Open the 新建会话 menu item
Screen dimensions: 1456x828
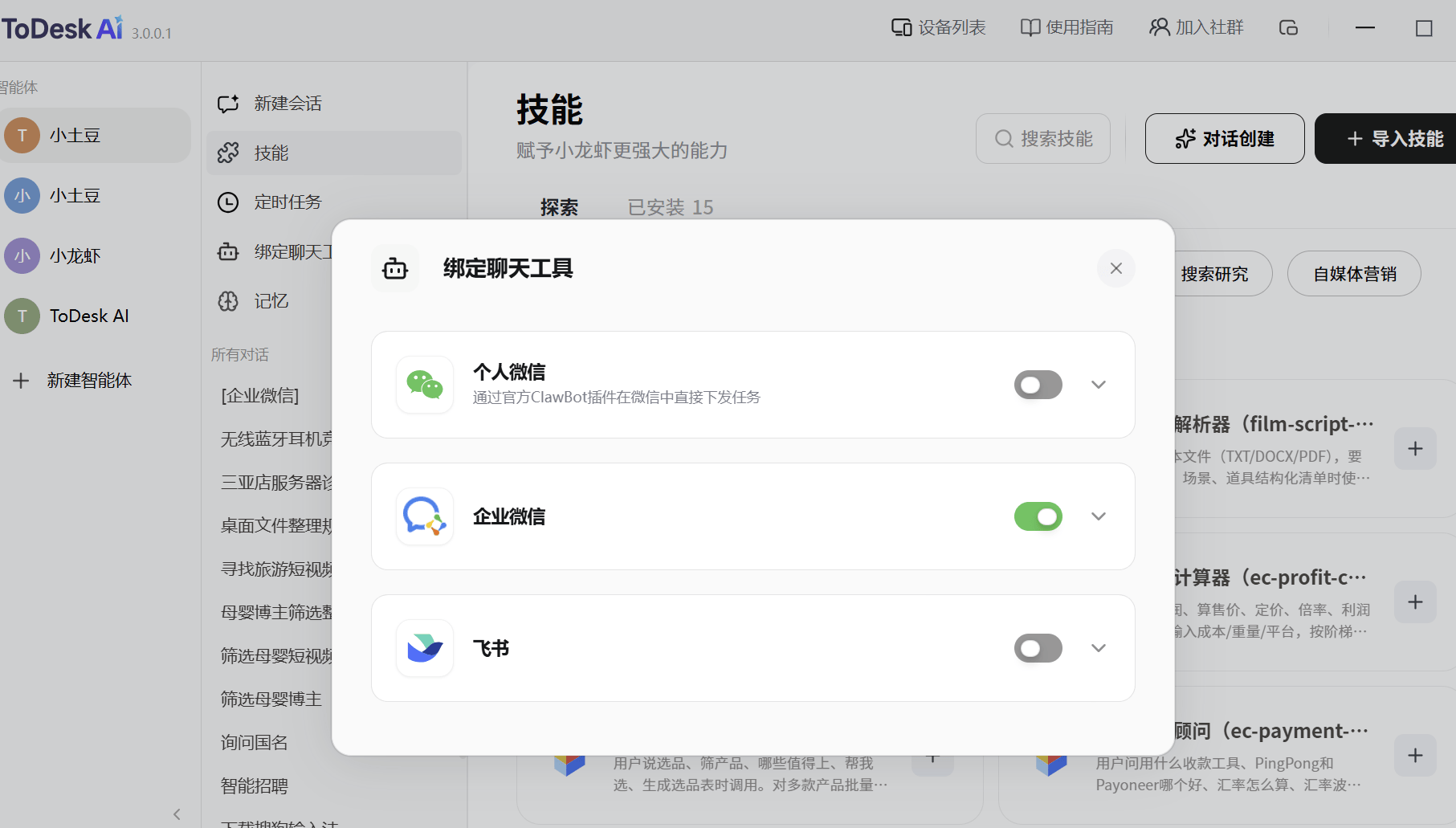point(334,104)
